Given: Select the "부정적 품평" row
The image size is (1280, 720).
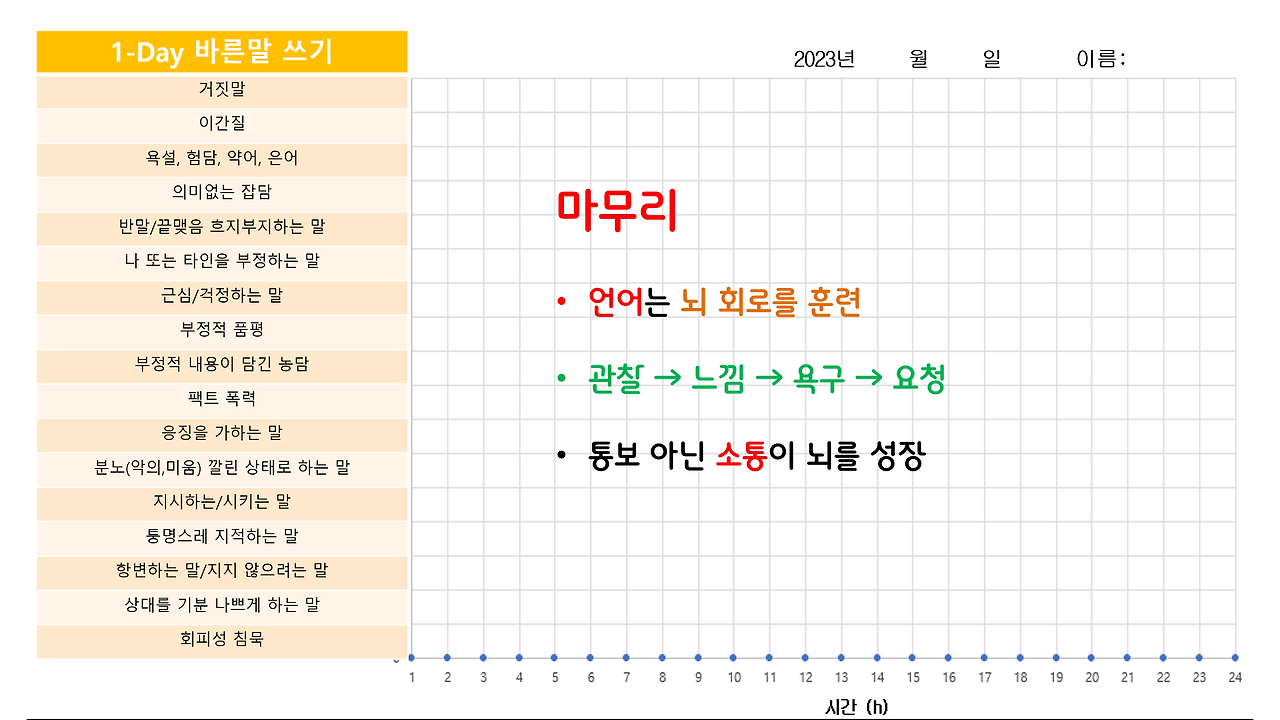Looking at the screenshot, I should pos(222,331).
